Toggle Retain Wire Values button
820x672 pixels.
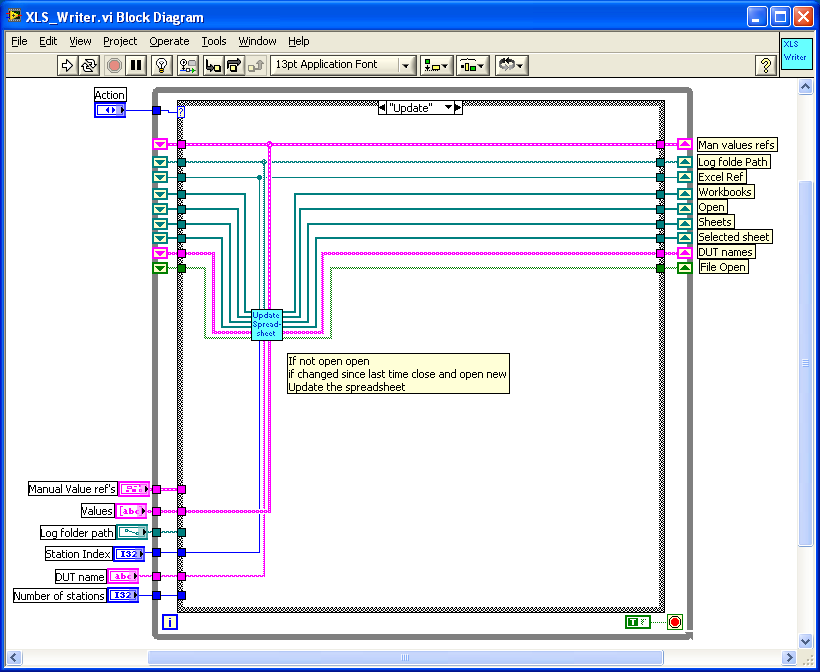(x=187, y=65)
